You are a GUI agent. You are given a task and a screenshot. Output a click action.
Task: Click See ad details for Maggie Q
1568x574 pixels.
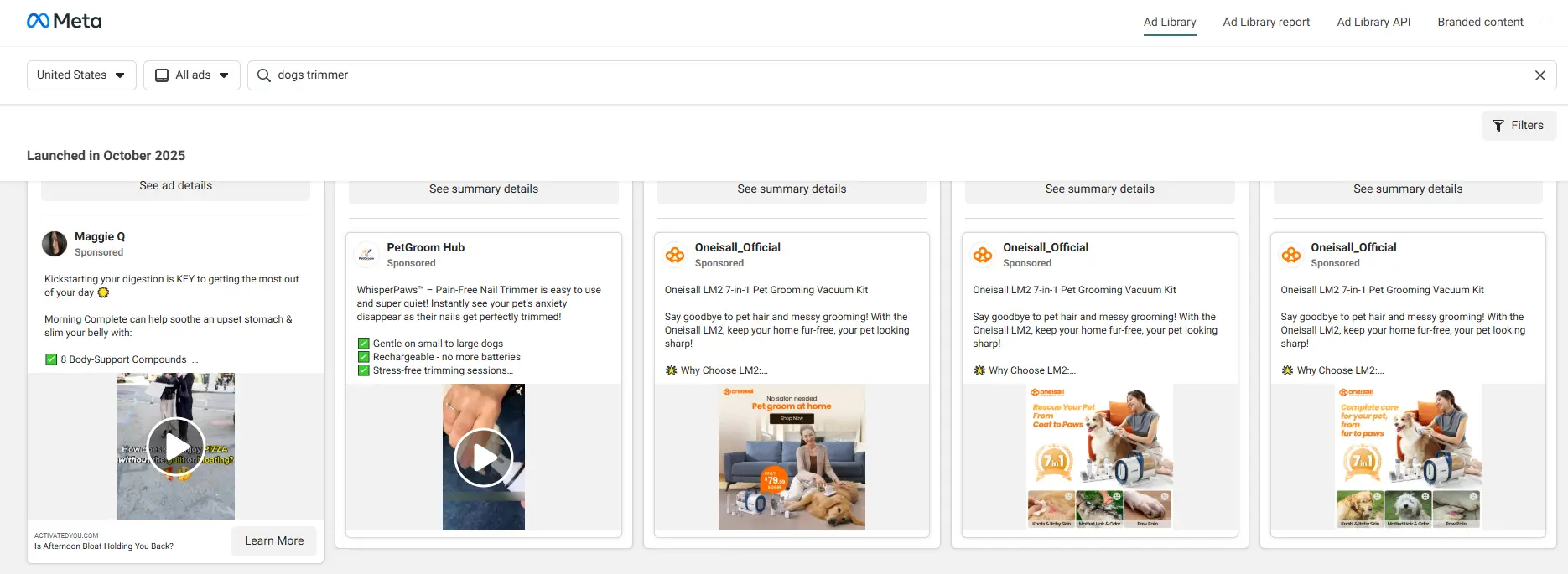175,188
